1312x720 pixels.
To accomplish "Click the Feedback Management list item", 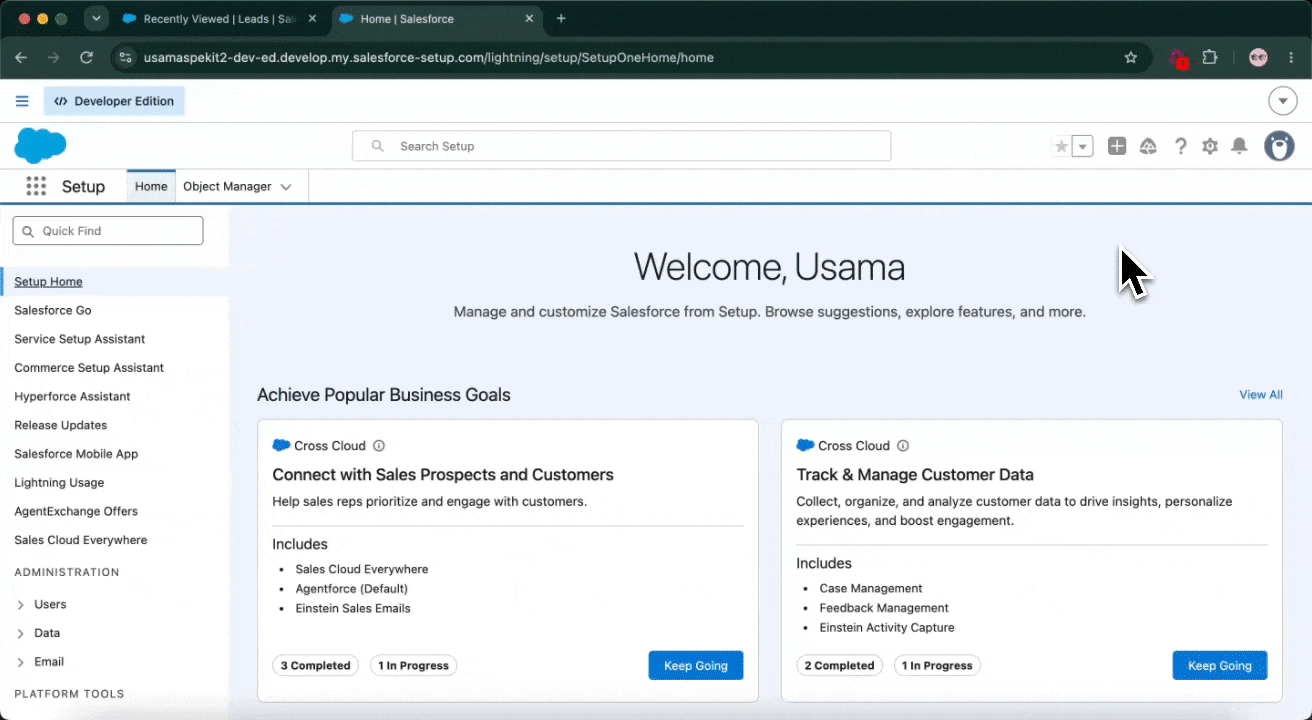I will (x=884, y=608).
